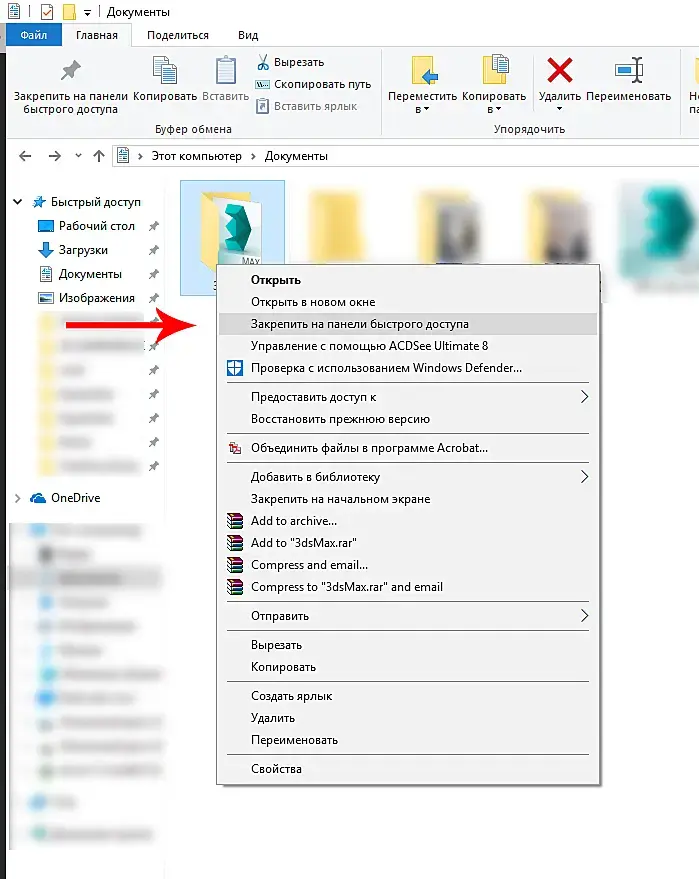The image size is (699, 879).
Task: Switch to the Вид tab
Action: click(x=248, y=35)
